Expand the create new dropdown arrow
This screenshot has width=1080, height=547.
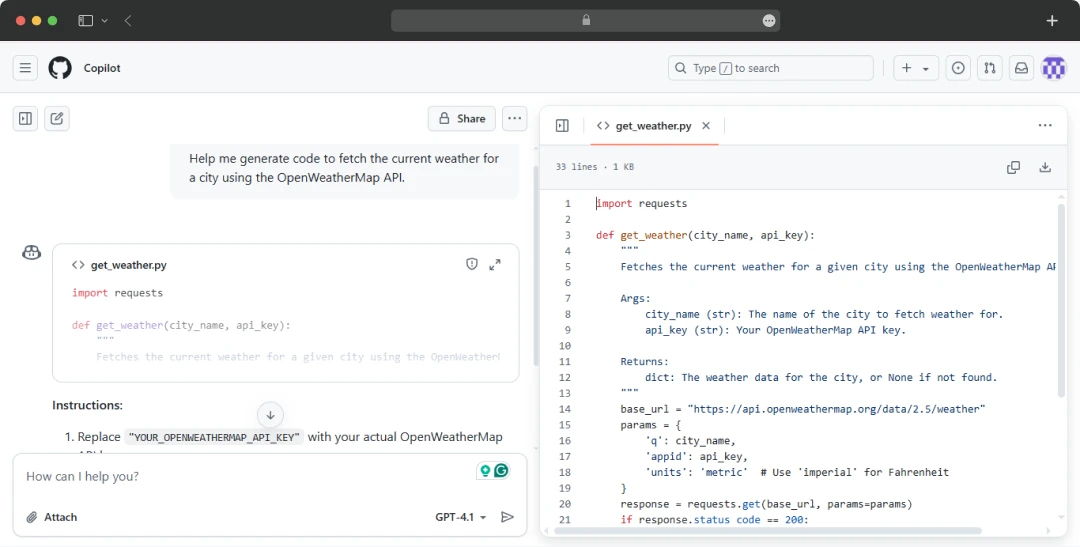(926, 69)
